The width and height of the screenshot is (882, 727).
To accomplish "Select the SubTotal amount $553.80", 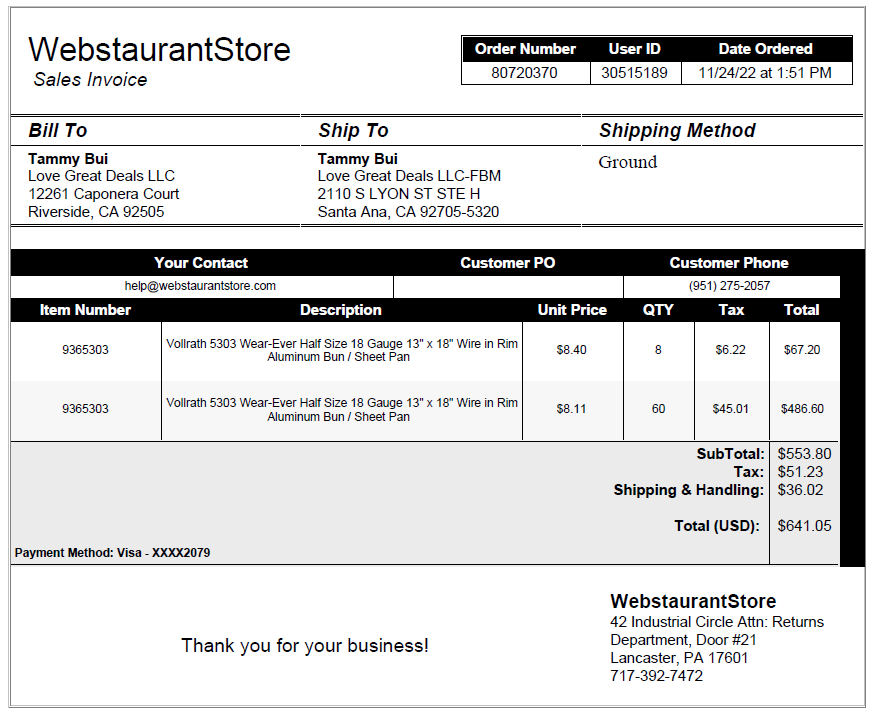I will point(804,454).
